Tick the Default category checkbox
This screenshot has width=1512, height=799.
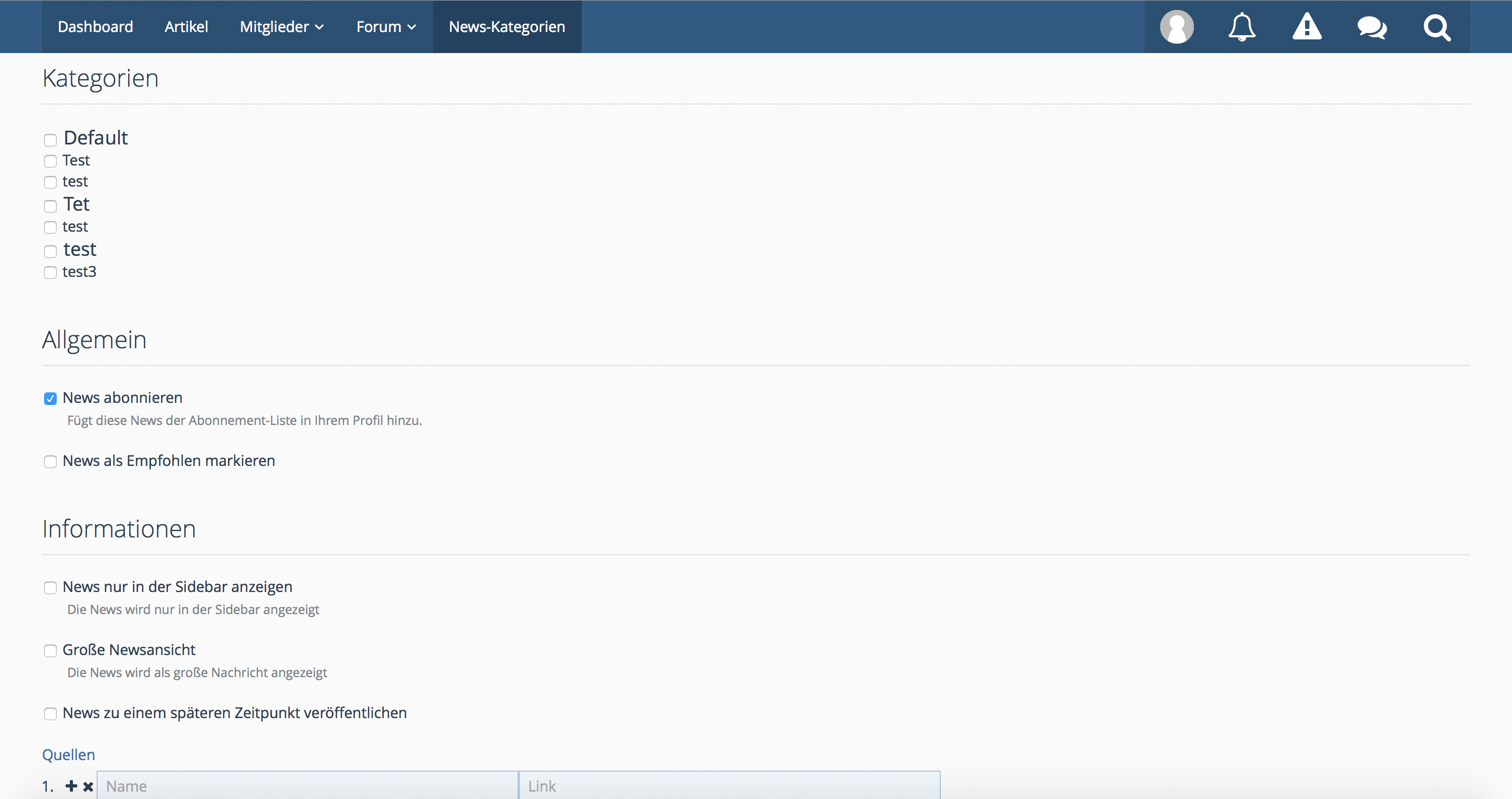tap(50, 140)
